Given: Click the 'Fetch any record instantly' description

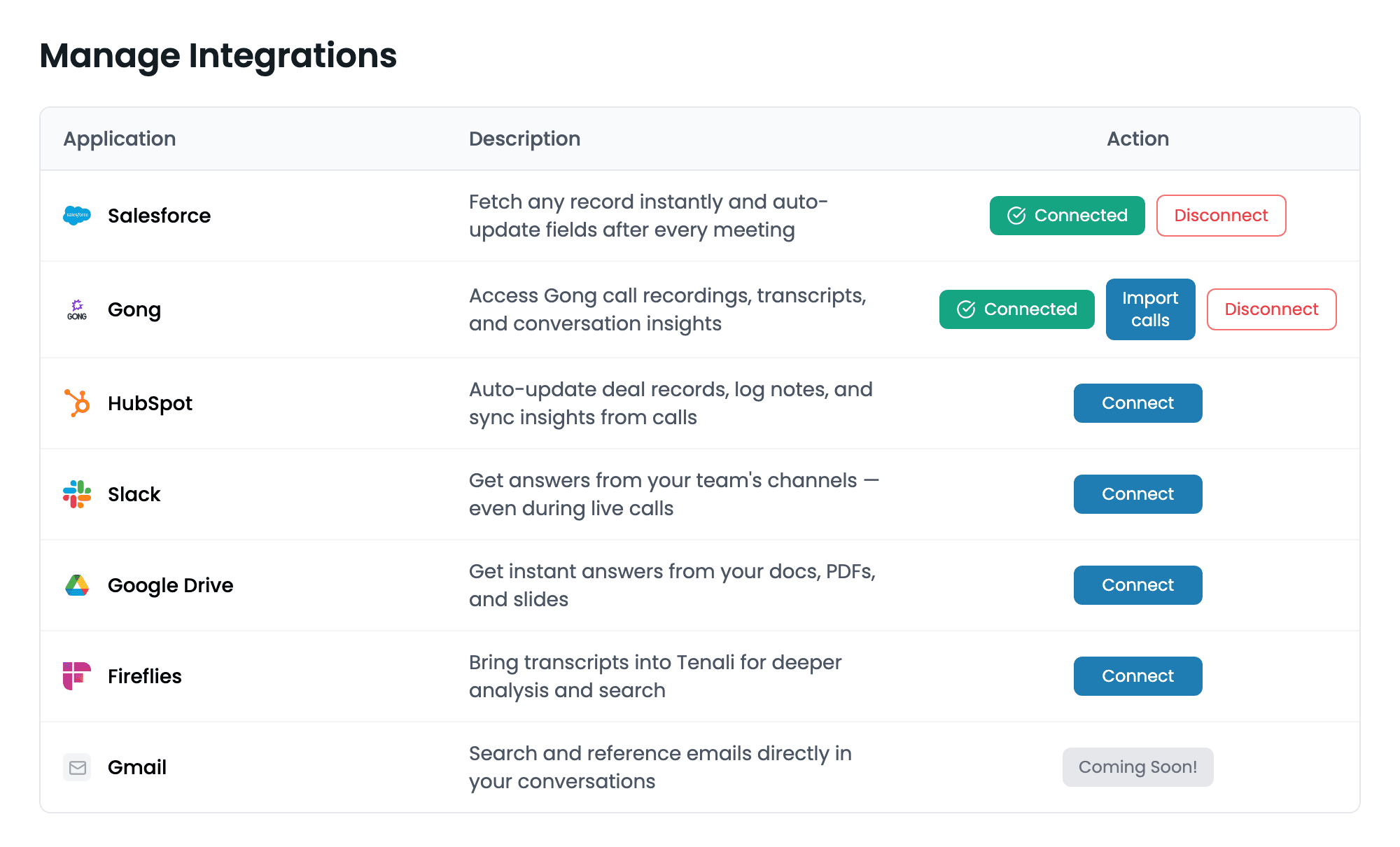Looking at the screenshot, I should (648, 216).
